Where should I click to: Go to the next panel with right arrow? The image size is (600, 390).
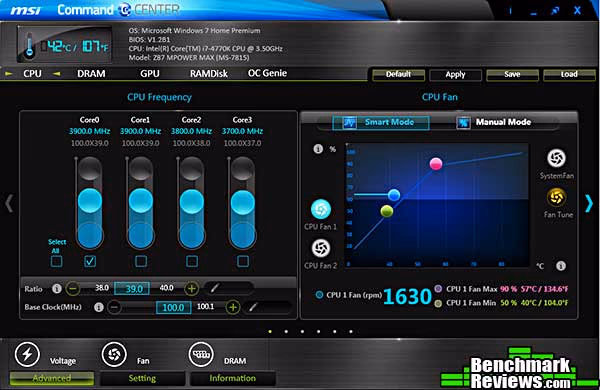coord(589,203)
